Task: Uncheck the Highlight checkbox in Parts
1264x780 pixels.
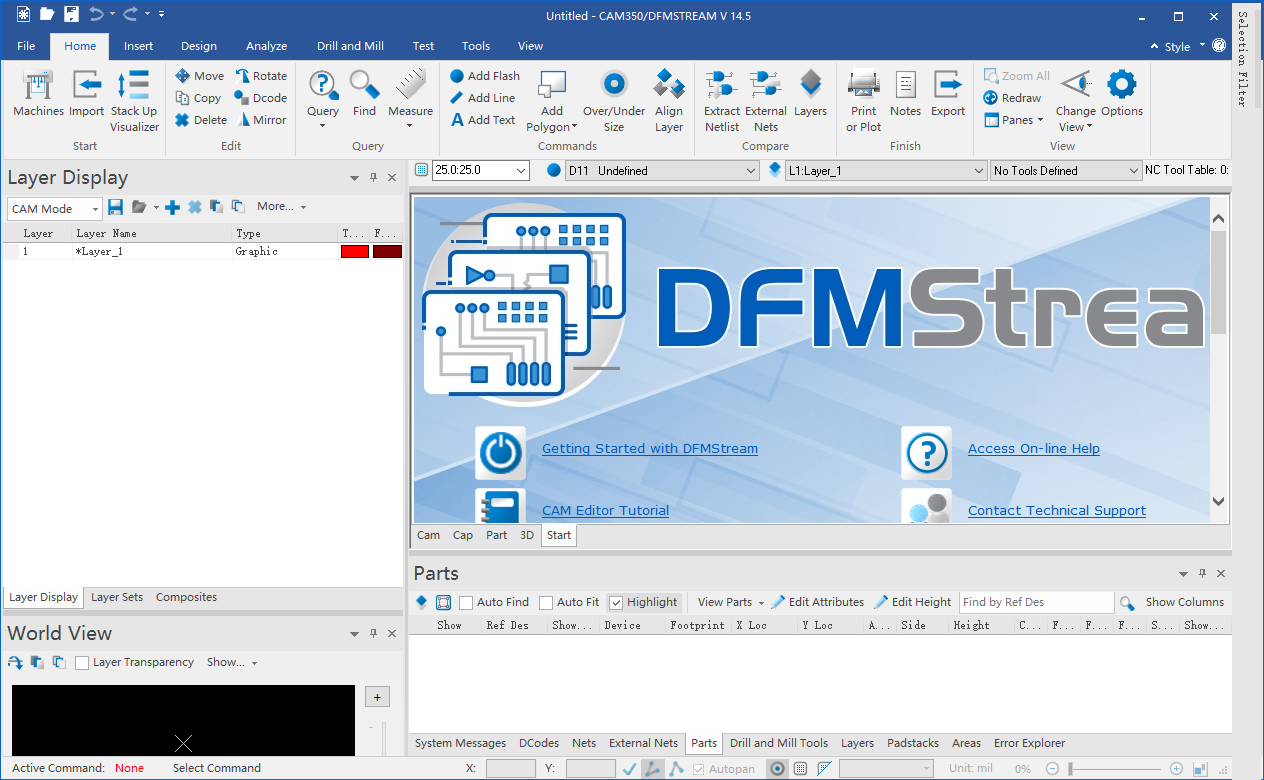Action: [616, 603]
